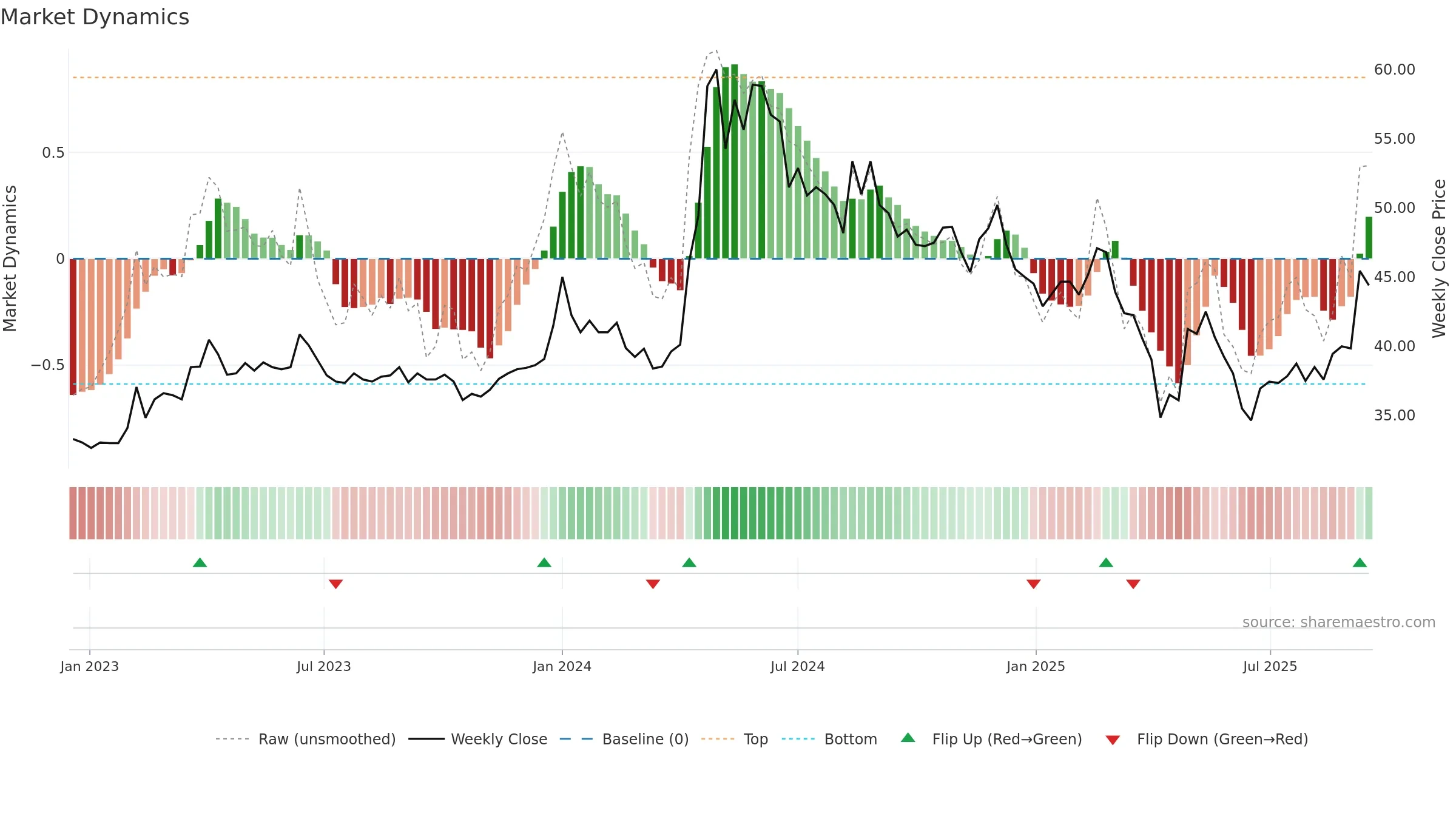
Task: Select first green flip-up marker in early 2023
Action: click(x=200, y=562)
